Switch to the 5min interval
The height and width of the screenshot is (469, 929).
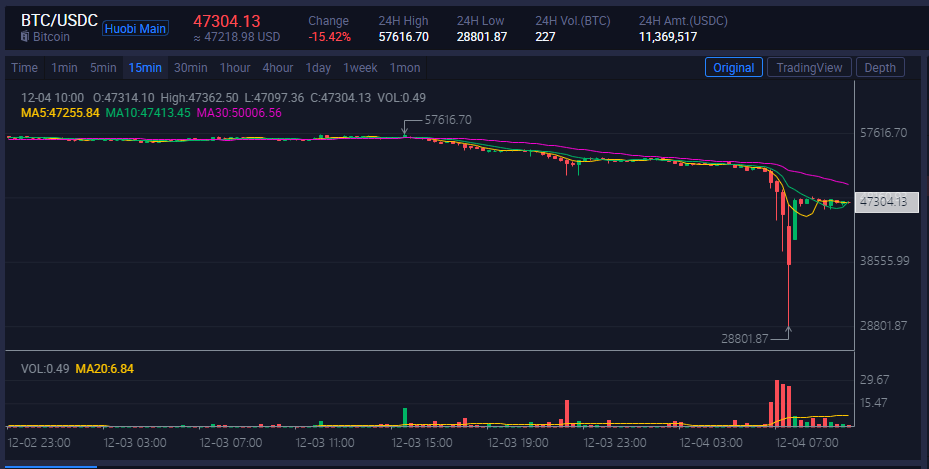click(103, 68)
